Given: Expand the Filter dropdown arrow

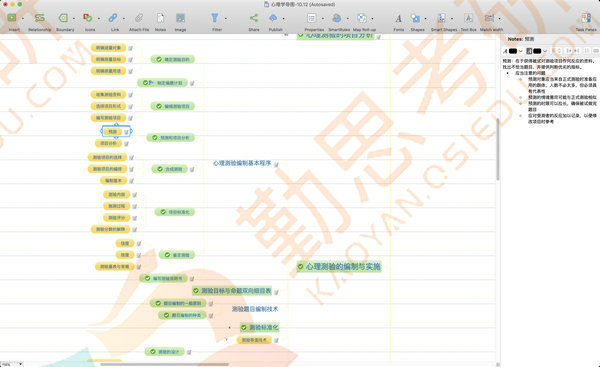Looking at the screenshot, I should (x=225, y=18).
